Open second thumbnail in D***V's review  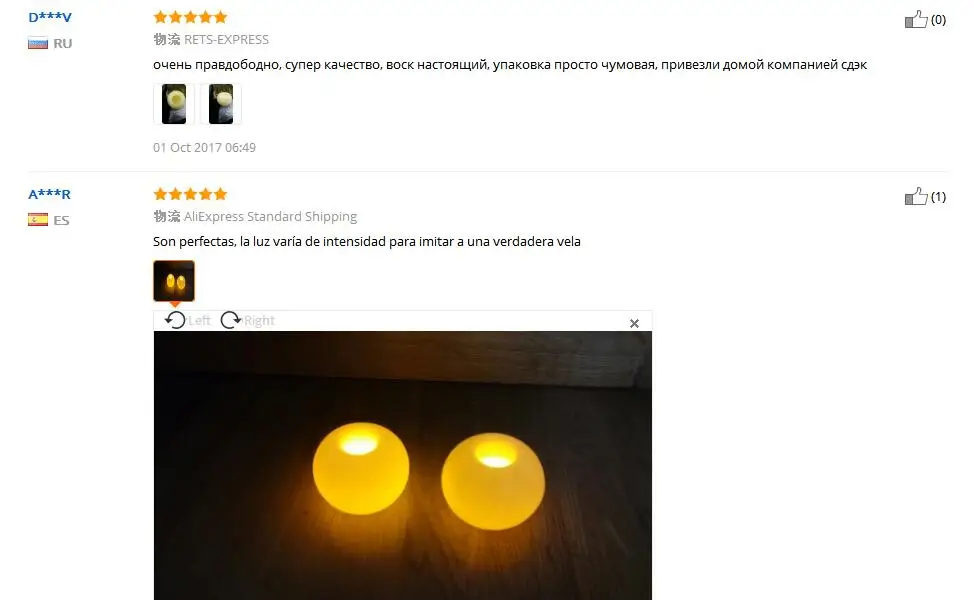click(221, 104)
